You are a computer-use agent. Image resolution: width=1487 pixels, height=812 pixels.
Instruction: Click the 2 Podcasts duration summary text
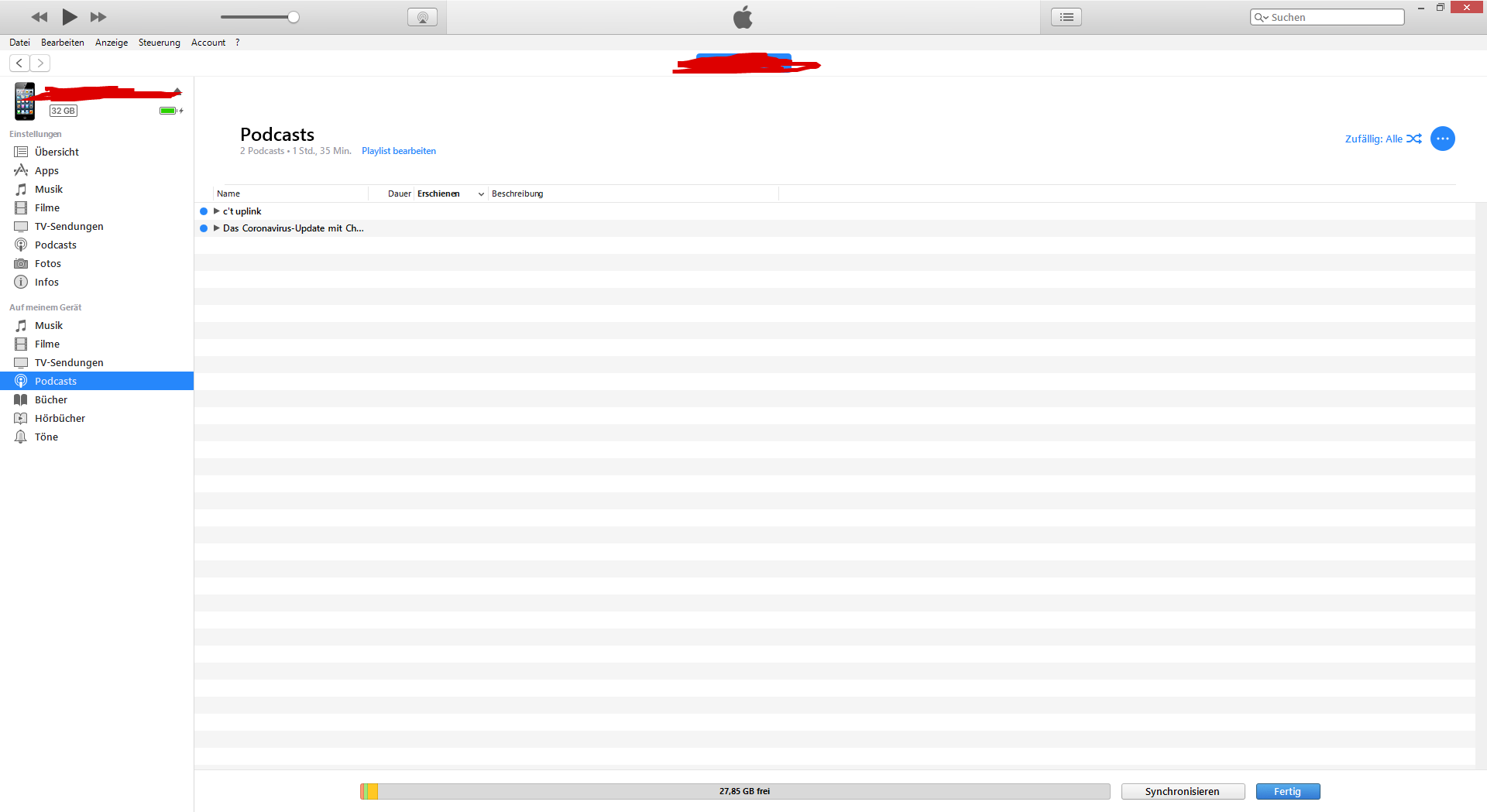click(x=295, y=151)
